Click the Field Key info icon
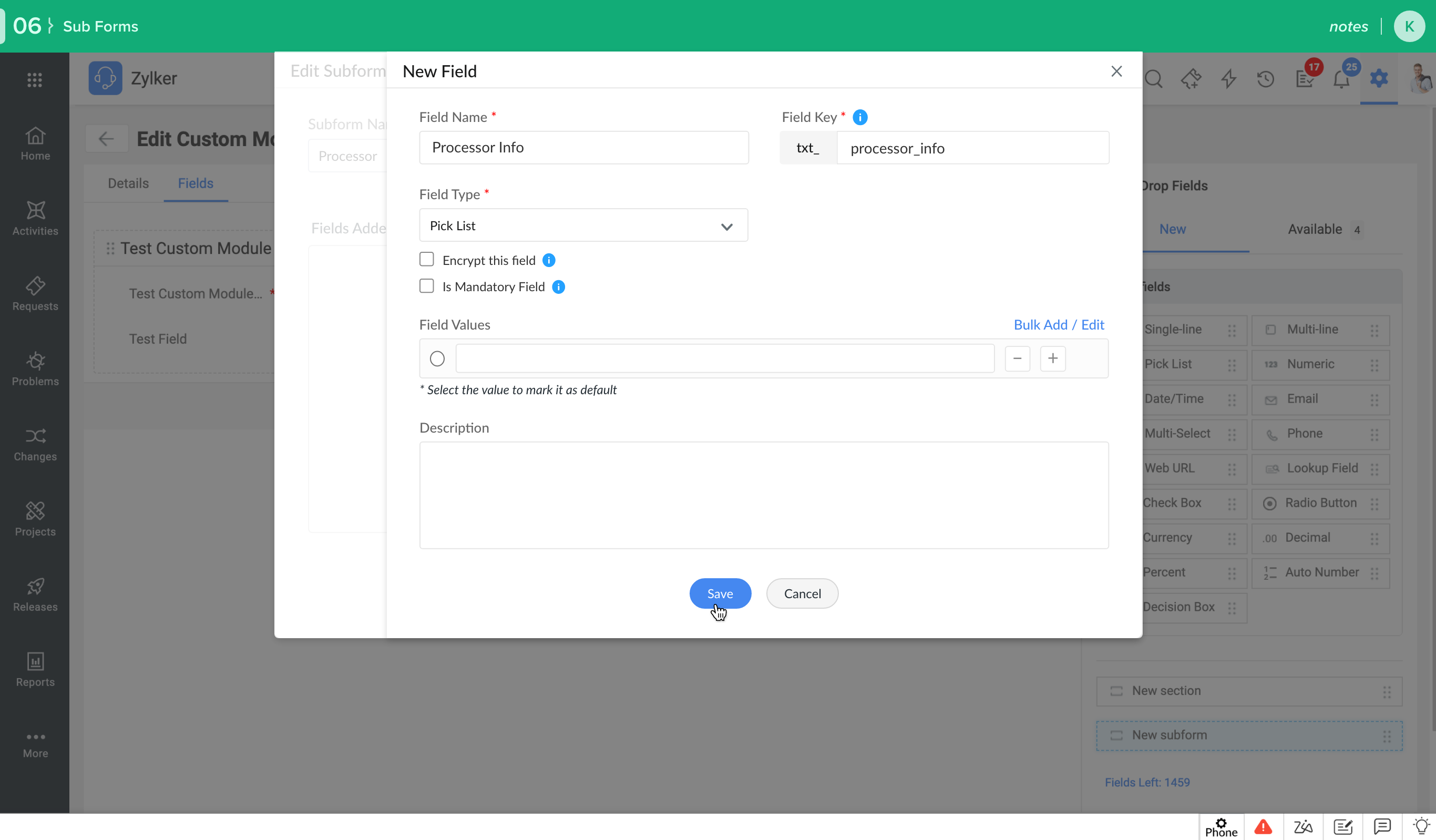Screen dimensions: 1436x840 click(x=859, y=117)
